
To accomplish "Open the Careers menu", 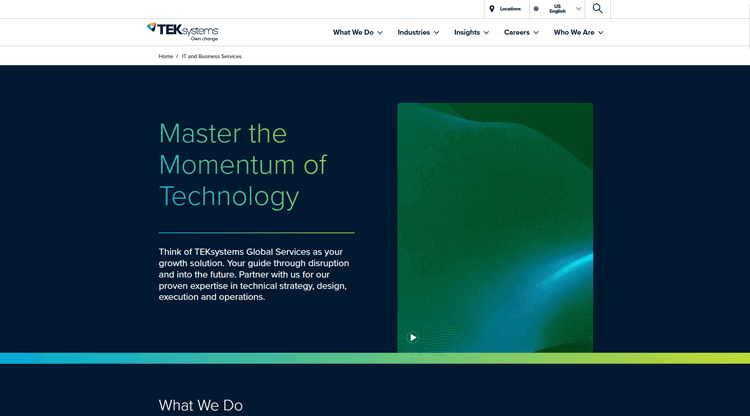I will tap(517, 32).
